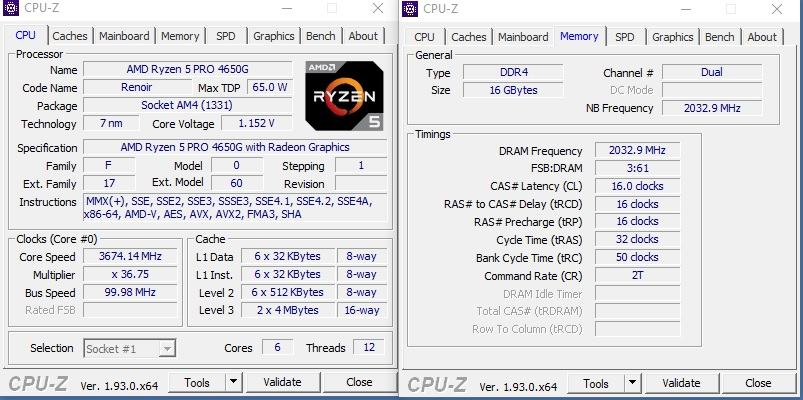Viewport: 803px width, 400px height.
Task: Open the Graphics tab in the left window
Action: [x=273, y=36]
